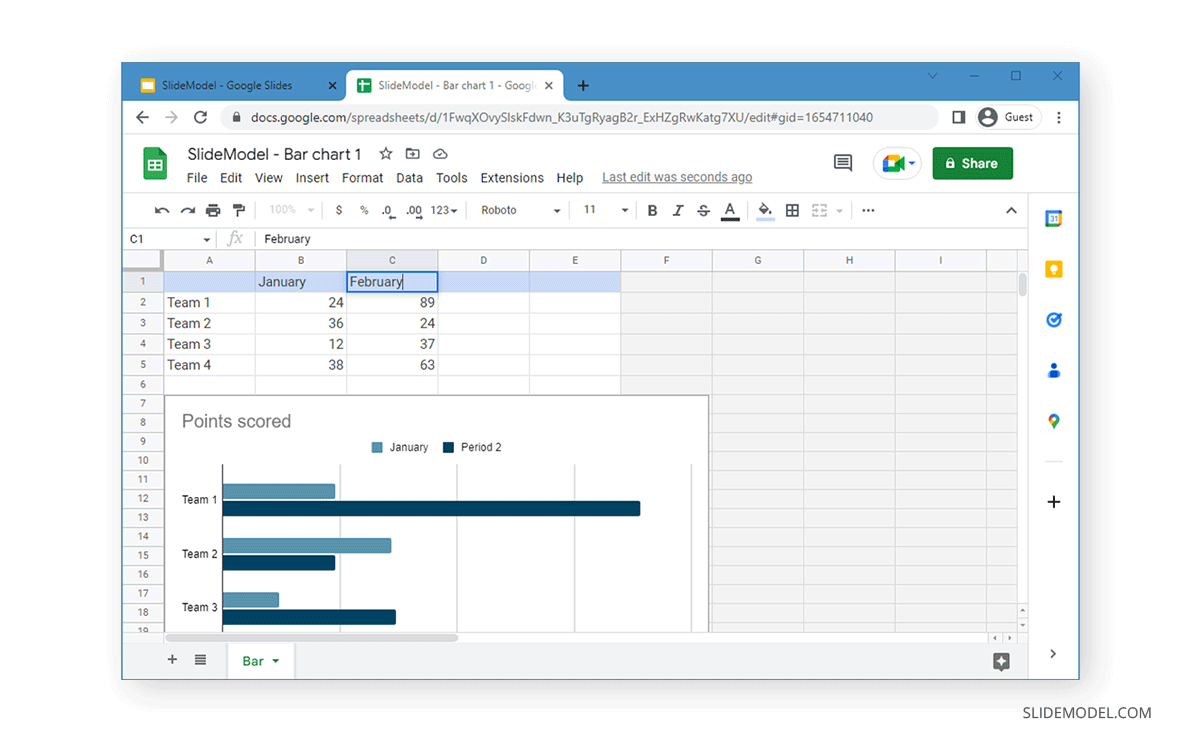Toggle italic formatting
This screenshot has width=1200, height=743.
[x=678, y=210]
